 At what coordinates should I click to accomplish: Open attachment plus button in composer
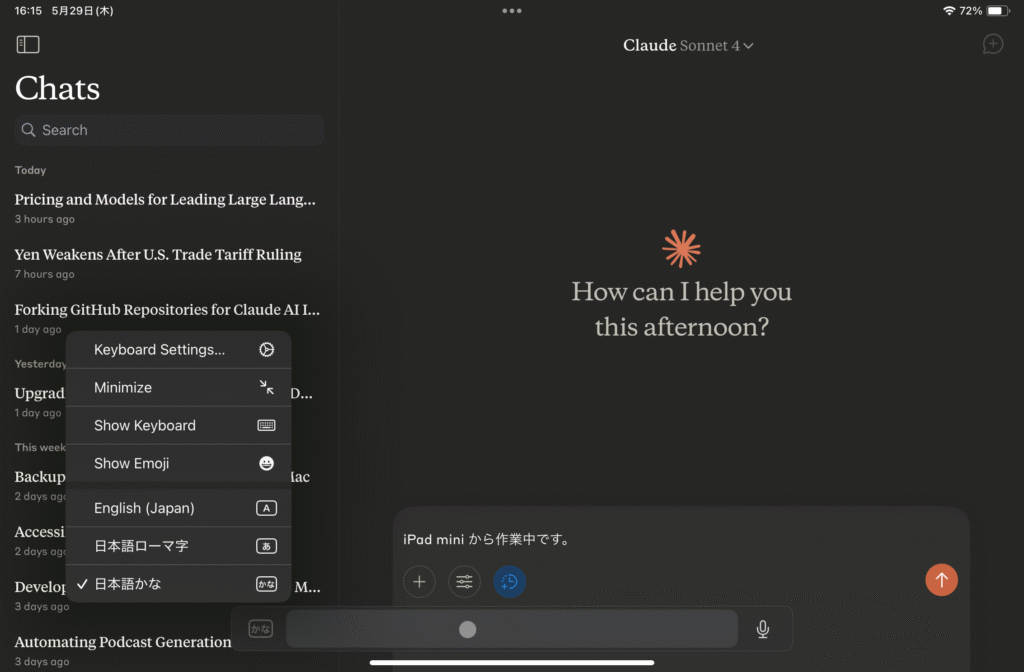(x=419, y=581)
